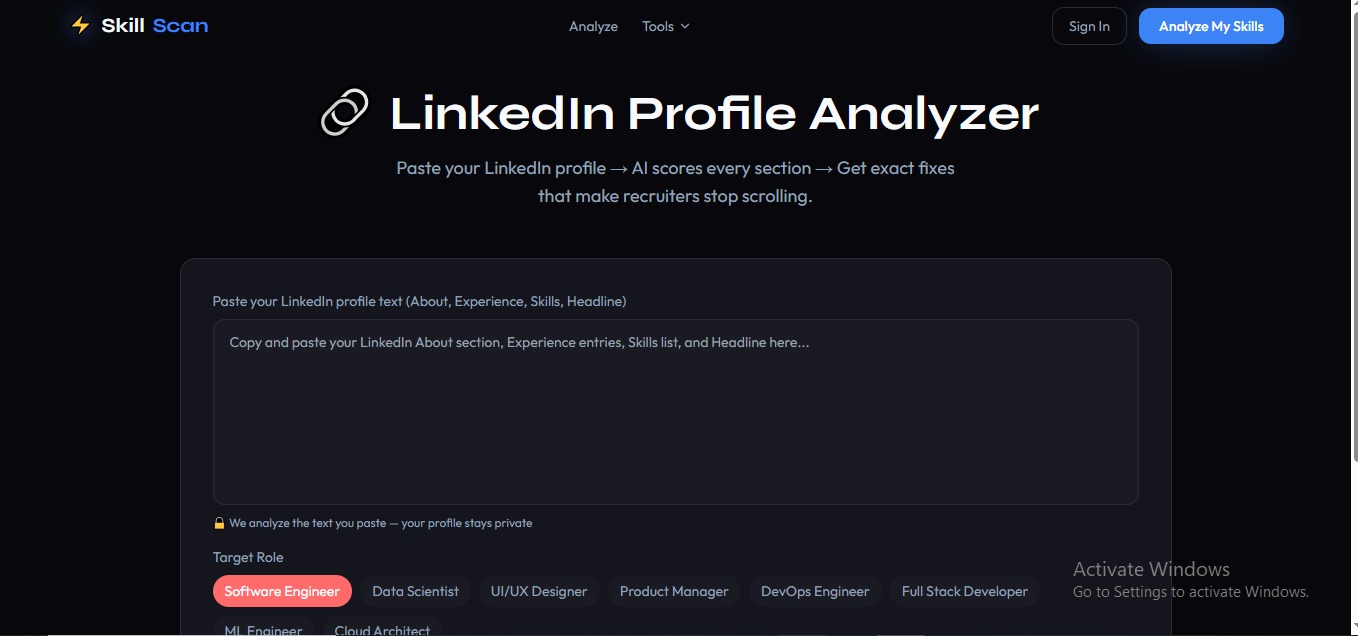Image resolution: width=1358 pixels, height=636 pixels.
Task: Select the Software Engineer target role
Action: [x=282, y=591]
